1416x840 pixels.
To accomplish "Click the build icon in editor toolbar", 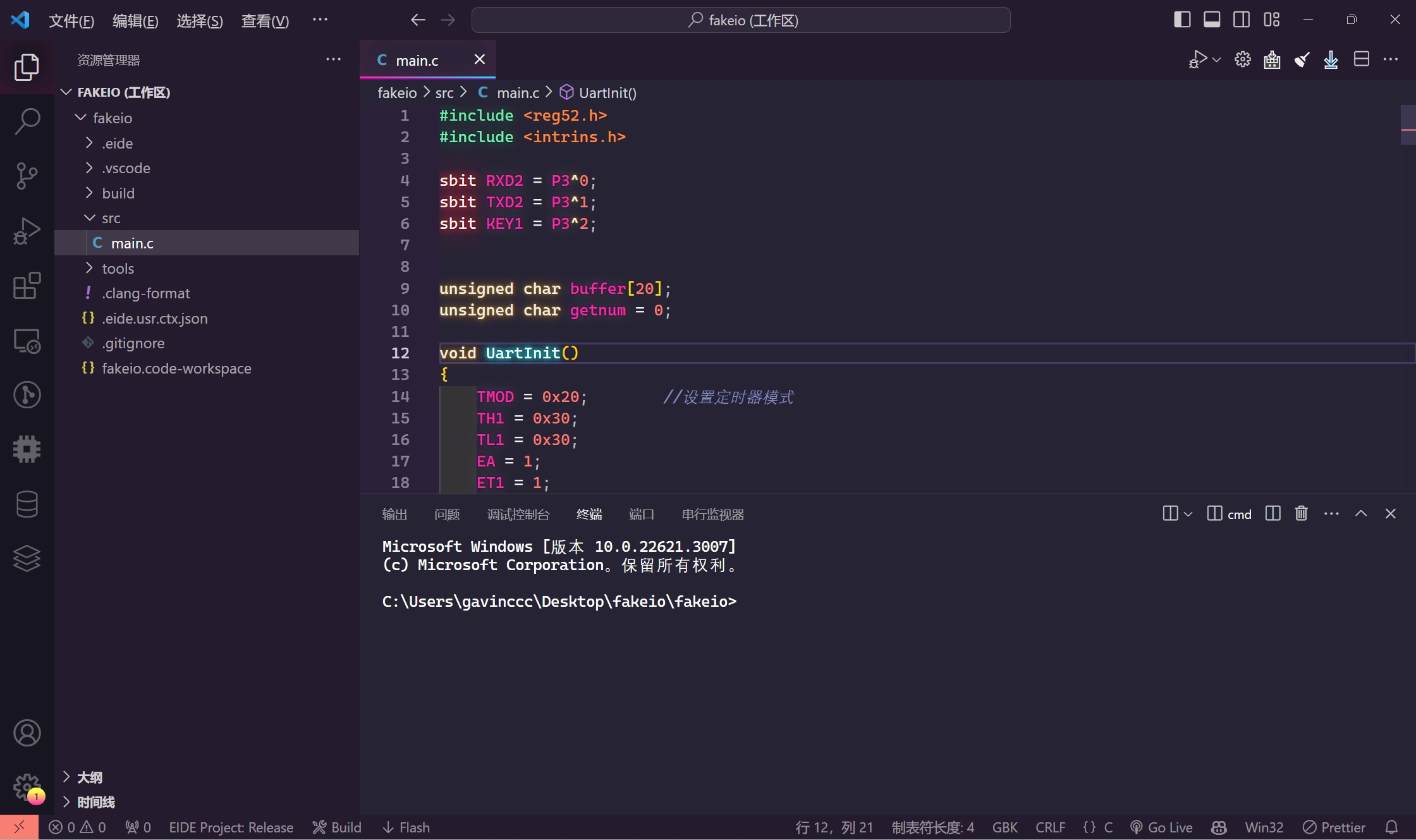I will click(1272, 59).
